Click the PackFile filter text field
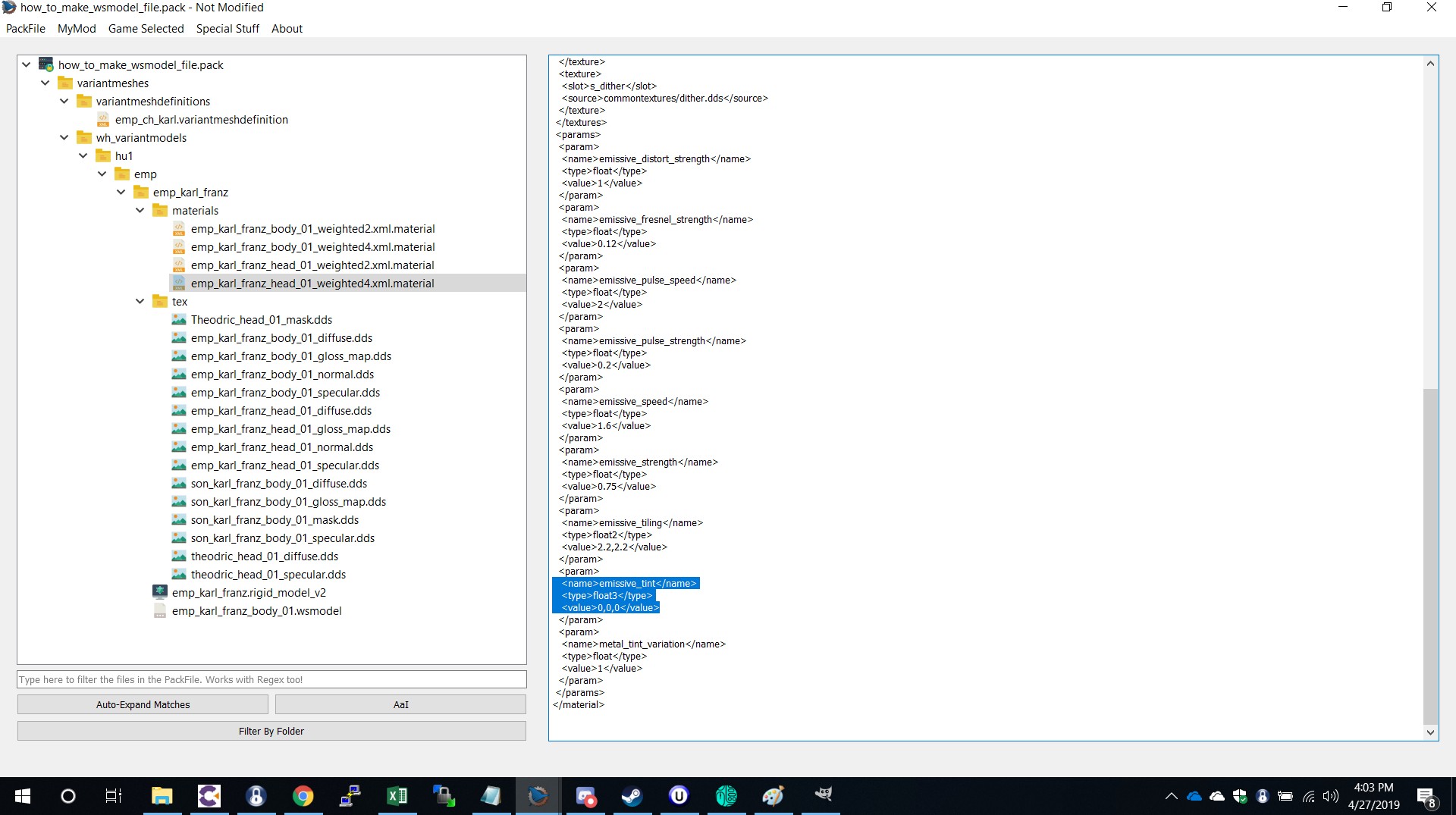 (x=271, y=679)
